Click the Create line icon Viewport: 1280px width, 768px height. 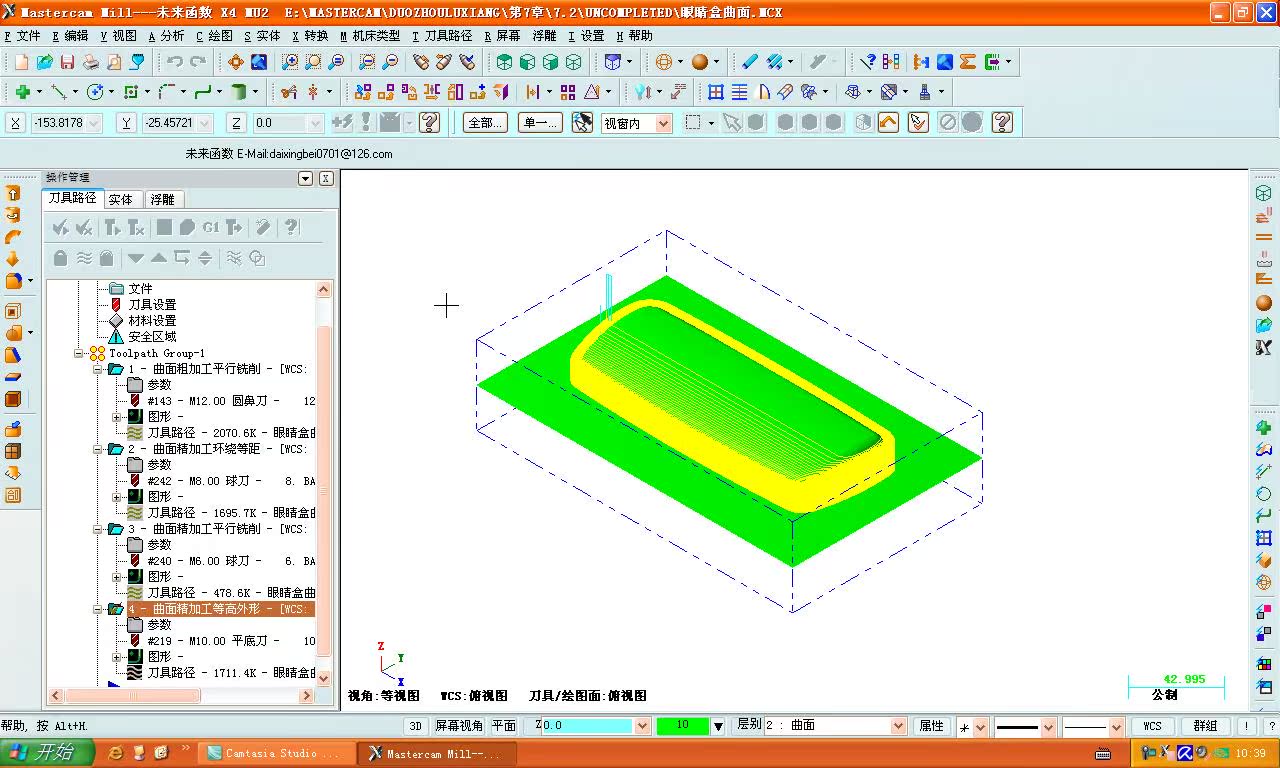coord(58,92)
